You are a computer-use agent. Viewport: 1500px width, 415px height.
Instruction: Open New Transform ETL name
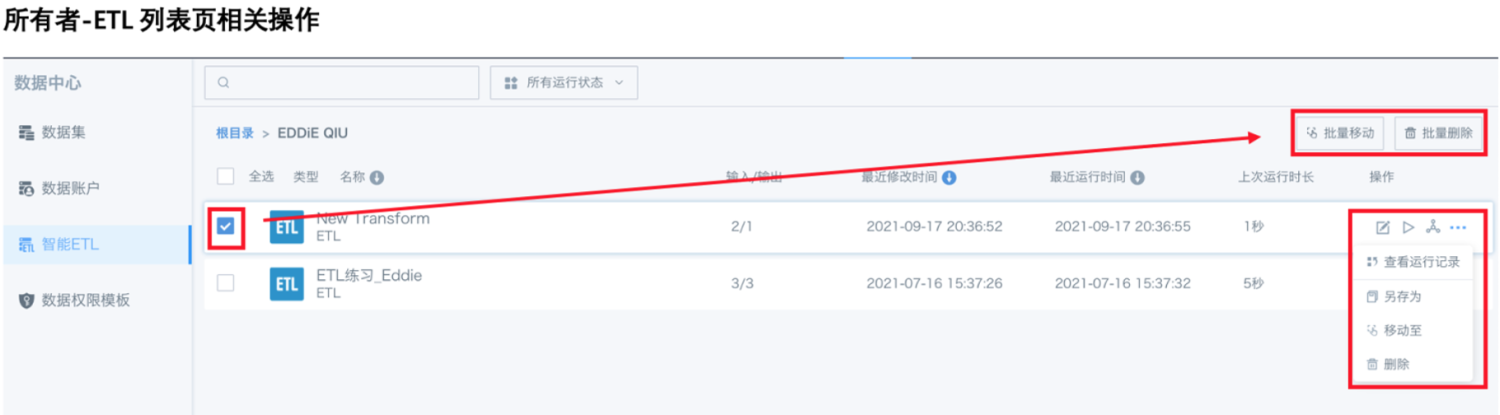[x=373, y=218]
